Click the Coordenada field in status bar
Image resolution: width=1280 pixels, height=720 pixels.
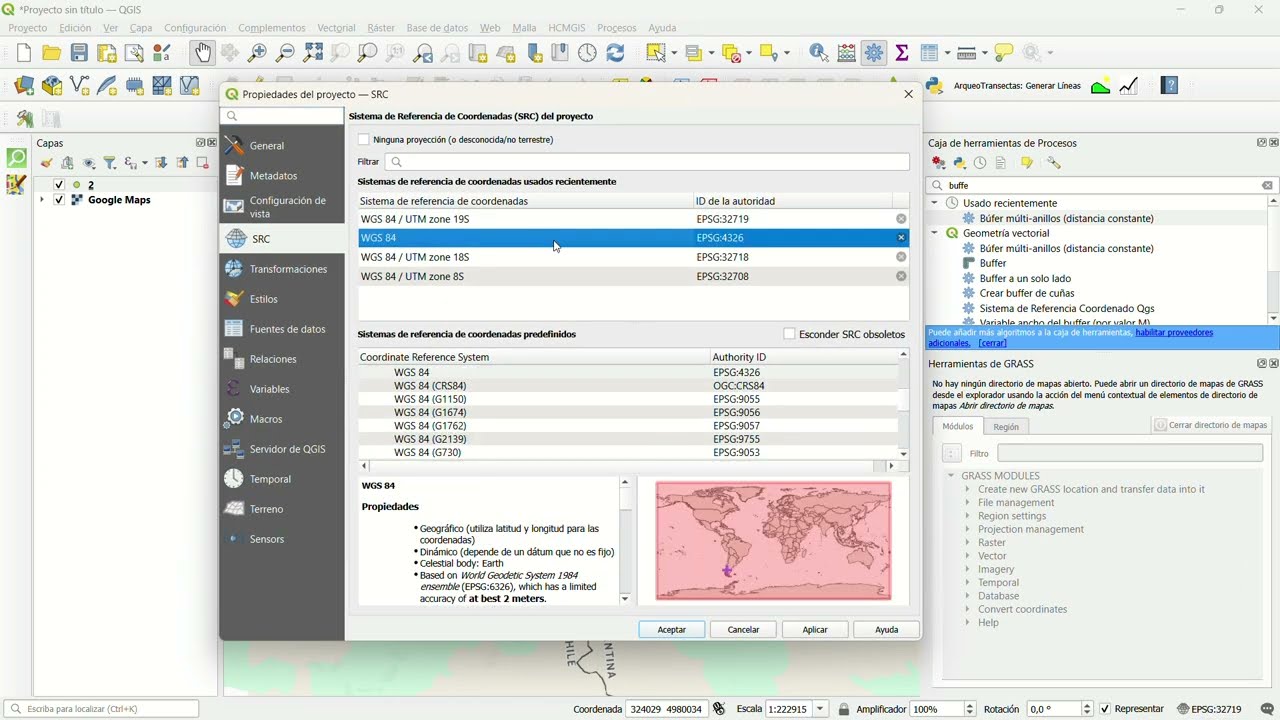tap(667, 709)
